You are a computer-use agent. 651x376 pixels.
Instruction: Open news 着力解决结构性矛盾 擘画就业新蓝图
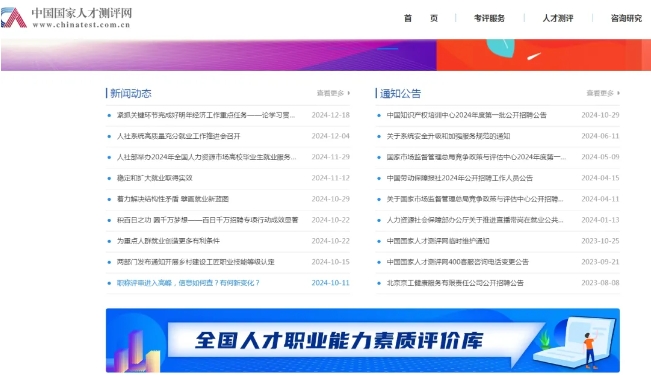coord(173,199)
